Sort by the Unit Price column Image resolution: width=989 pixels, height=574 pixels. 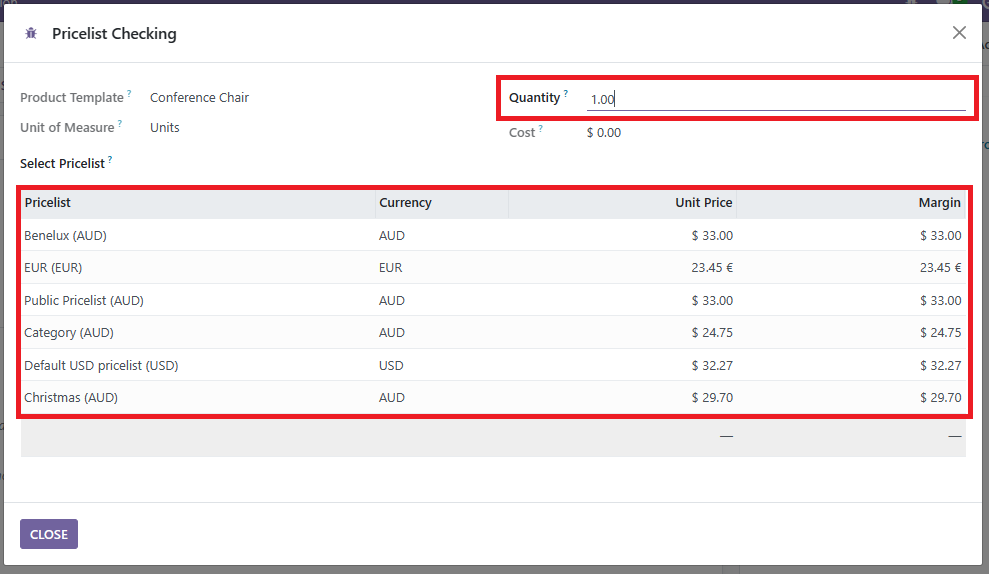703,203
